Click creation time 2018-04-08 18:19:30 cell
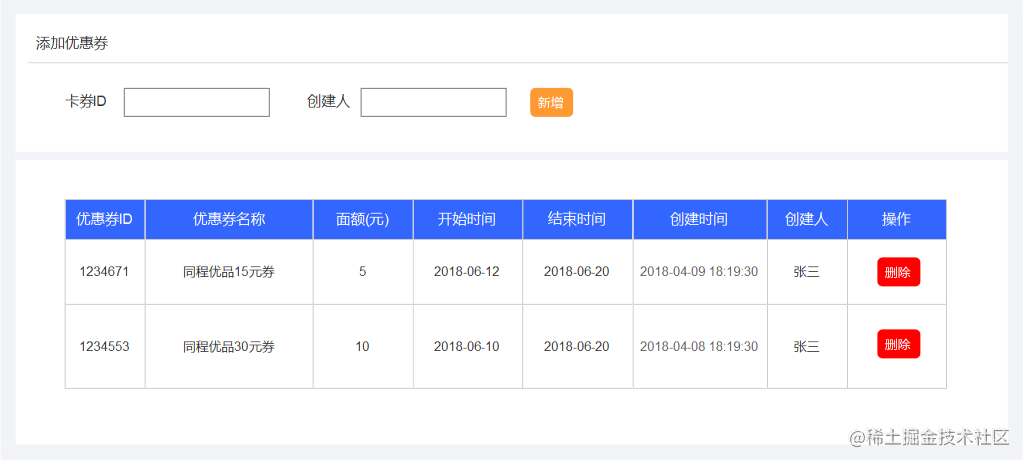Viewport: 1025px width, 463px height. [x=699, y=347]
